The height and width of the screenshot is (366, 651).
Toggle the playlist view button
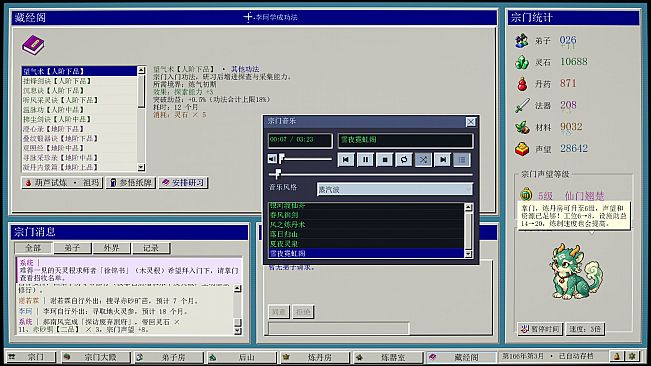click(462, 160)
